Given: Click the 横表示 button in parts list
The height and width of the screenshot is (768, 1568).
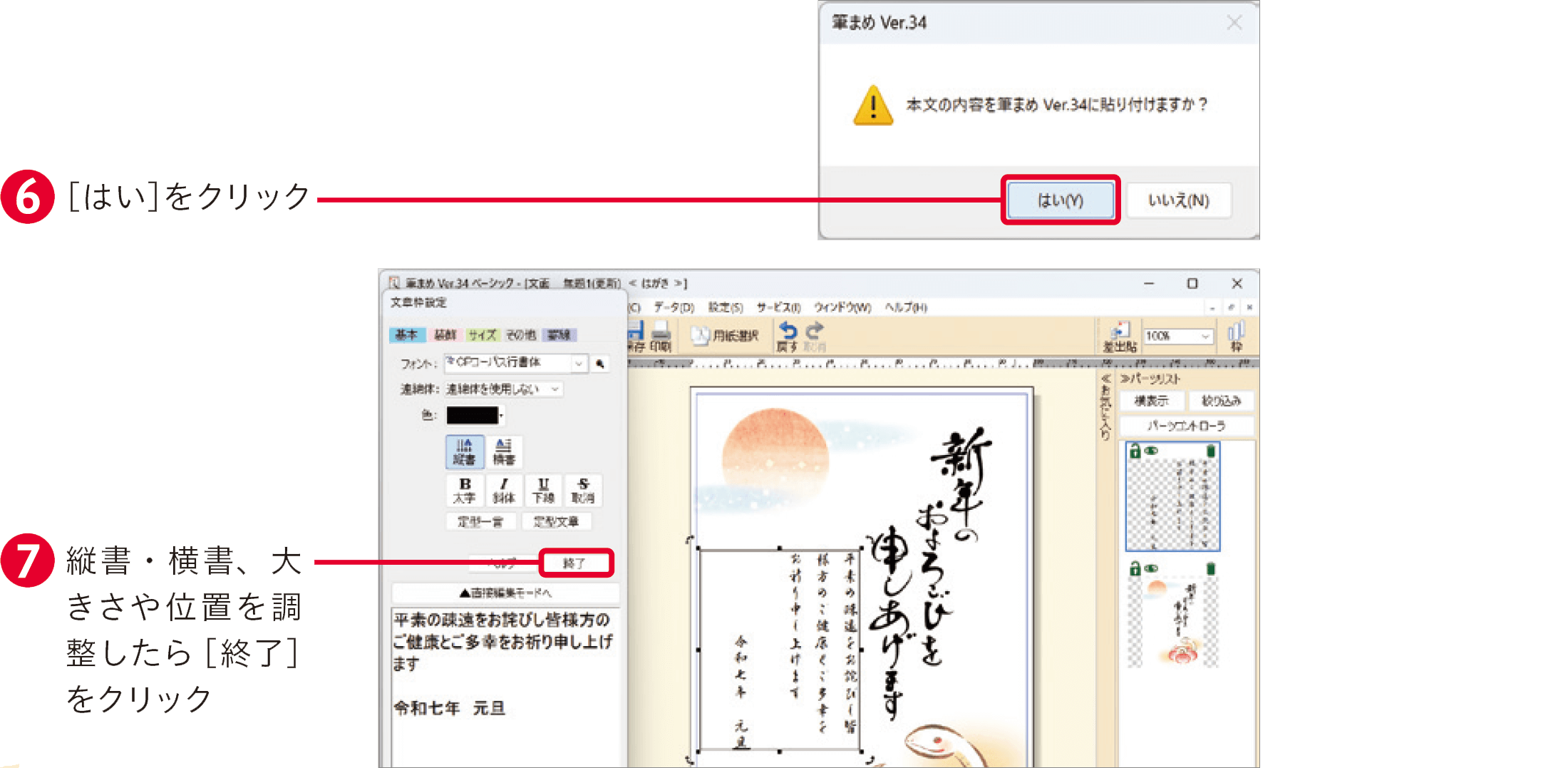Looking at the screenshot, I should click(x=1152, y=401).
